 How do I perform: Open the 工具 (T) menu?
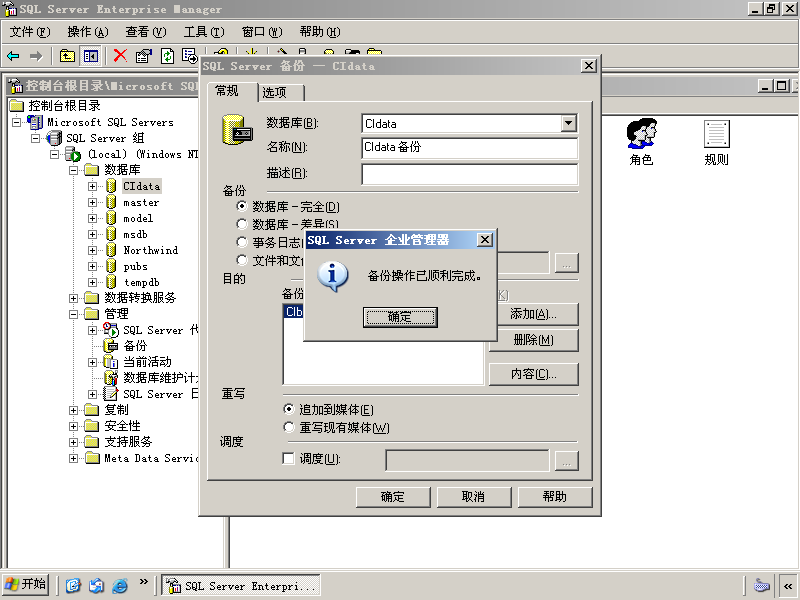[x=204, y=32]
